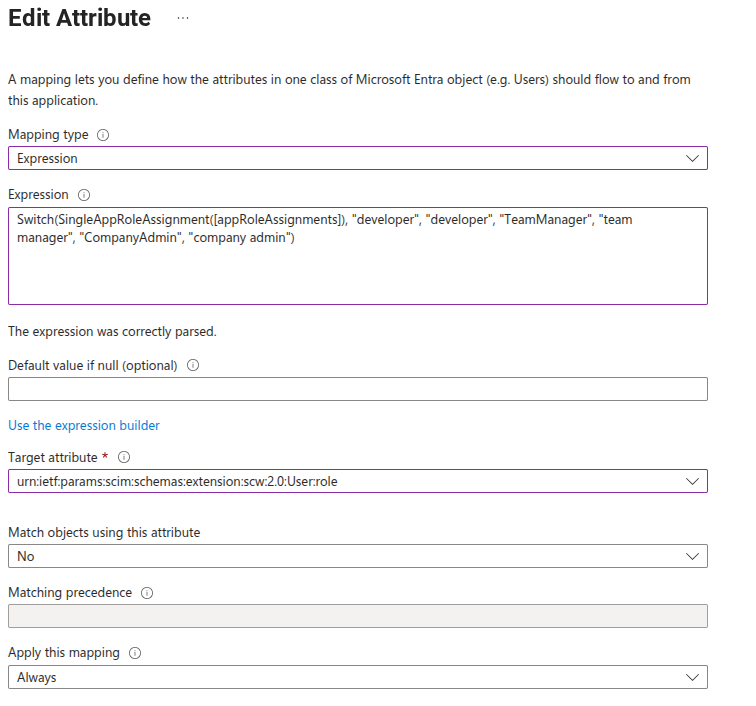756x706 pixels.
Task: Focus the Default value if null field
Action: 357,389
